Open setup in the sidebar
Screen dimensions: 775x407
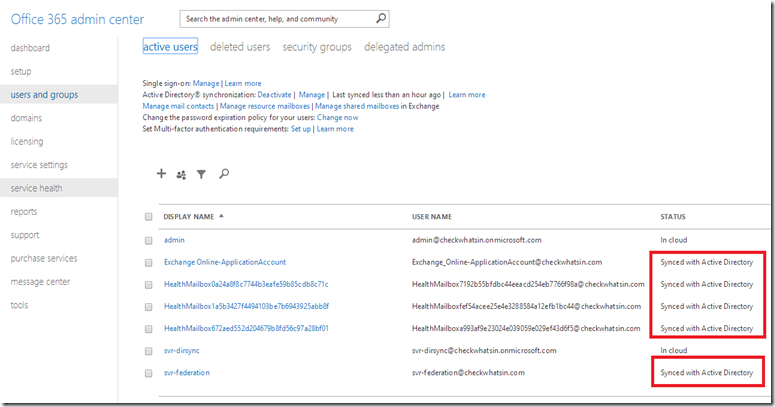pyautogui.click(x=21, y=71)
